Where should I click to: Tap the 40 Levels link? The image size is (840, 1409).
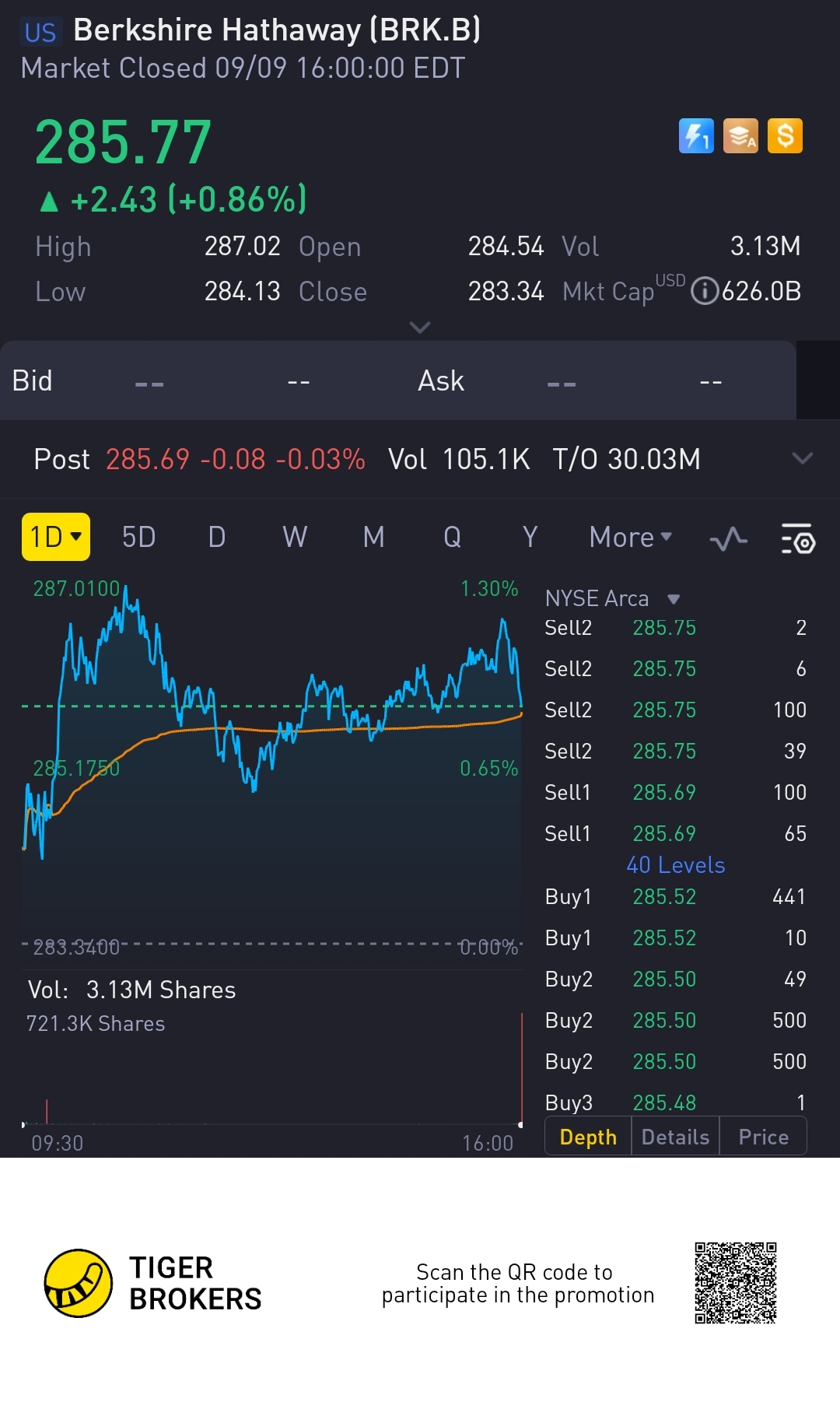coord(675,865)
